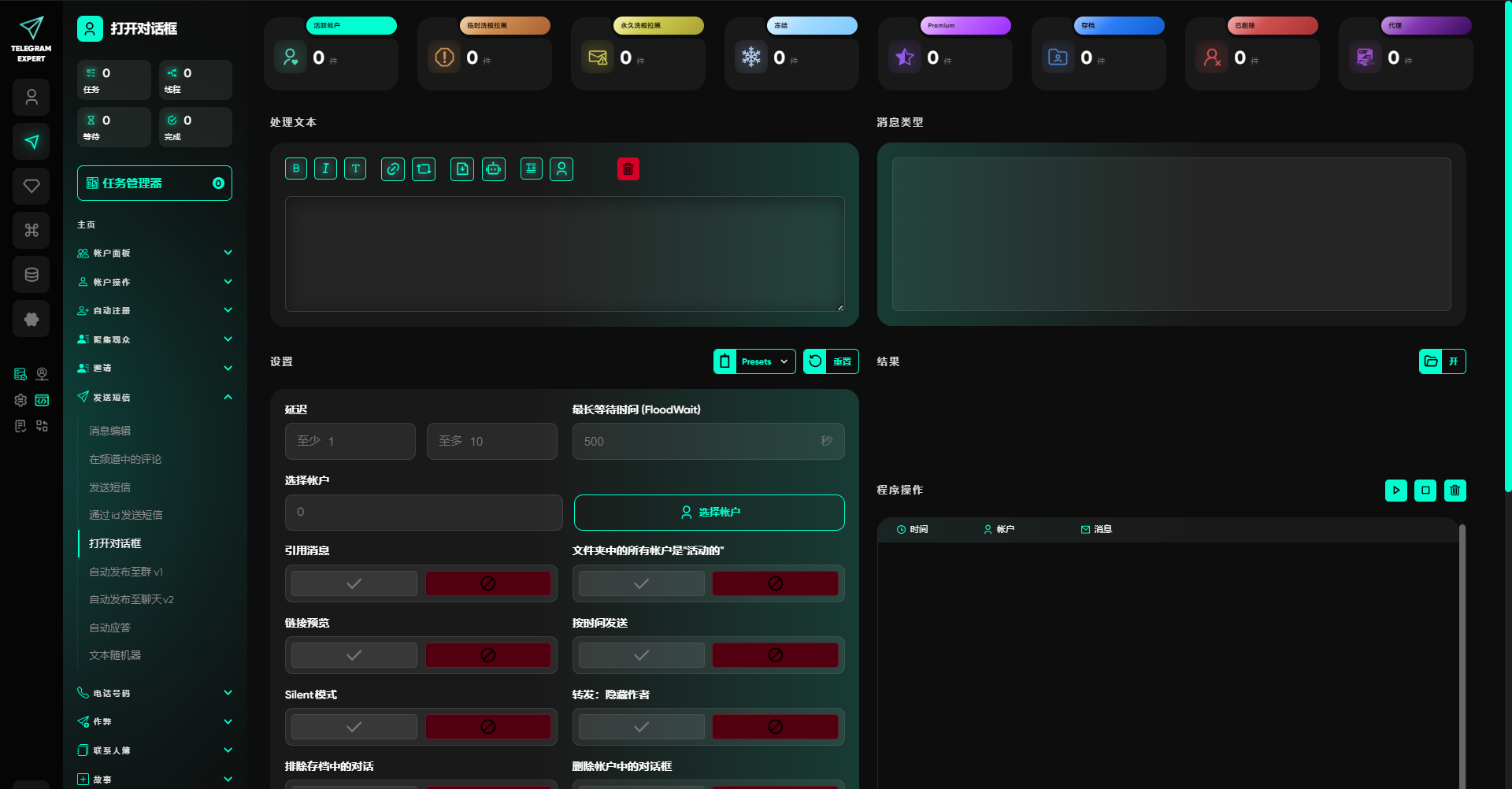Open the 消息编辑 submenu item
The height and width of the screenshot is (789, 1512).
pyautogui.click(x=110, y=431)
